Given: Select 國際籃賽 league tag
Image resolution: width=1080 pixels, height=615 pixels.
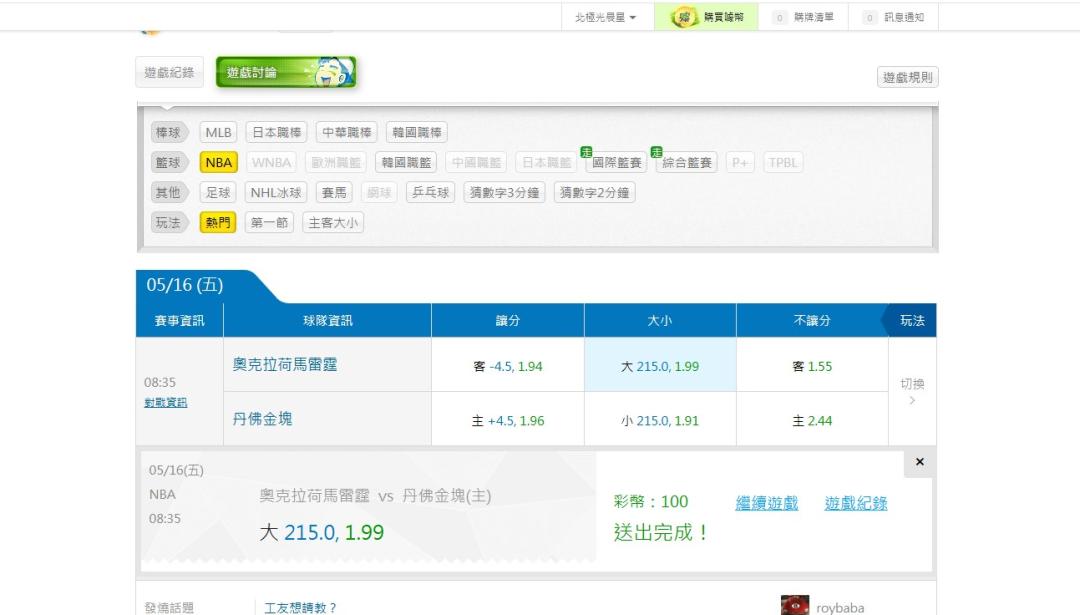Looking at the screenshot, I should 616,163.
